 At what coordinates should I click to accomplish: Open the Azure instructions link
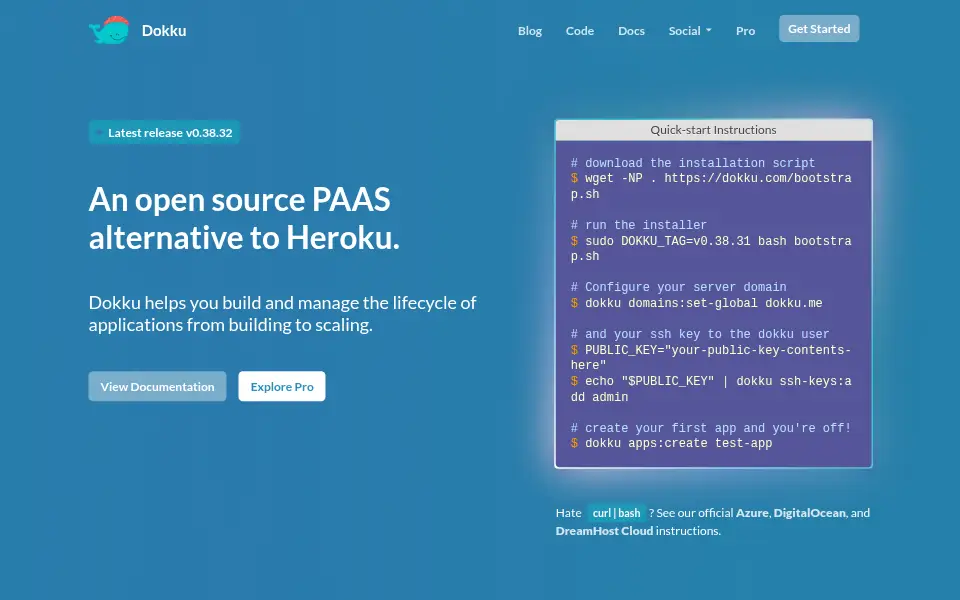click(x=752, y=513)
